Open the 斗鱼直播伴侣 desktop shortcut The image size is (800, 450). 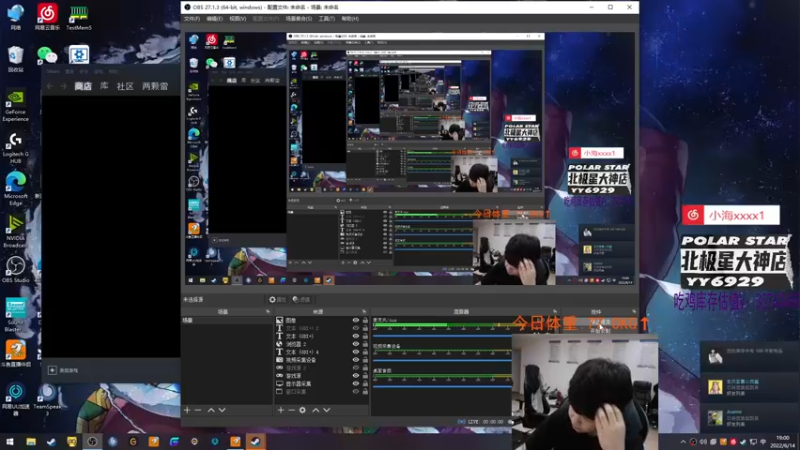15,354
